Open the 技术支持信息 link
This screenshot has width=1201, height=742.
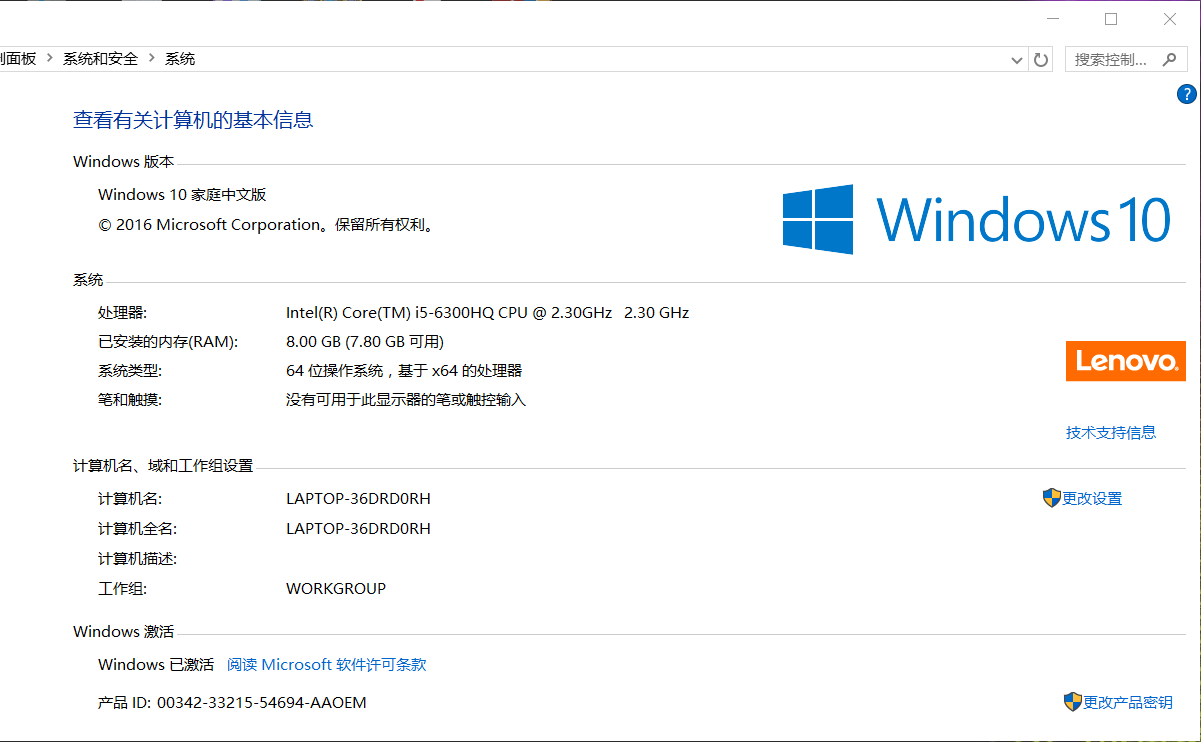tap(1111, 432)
